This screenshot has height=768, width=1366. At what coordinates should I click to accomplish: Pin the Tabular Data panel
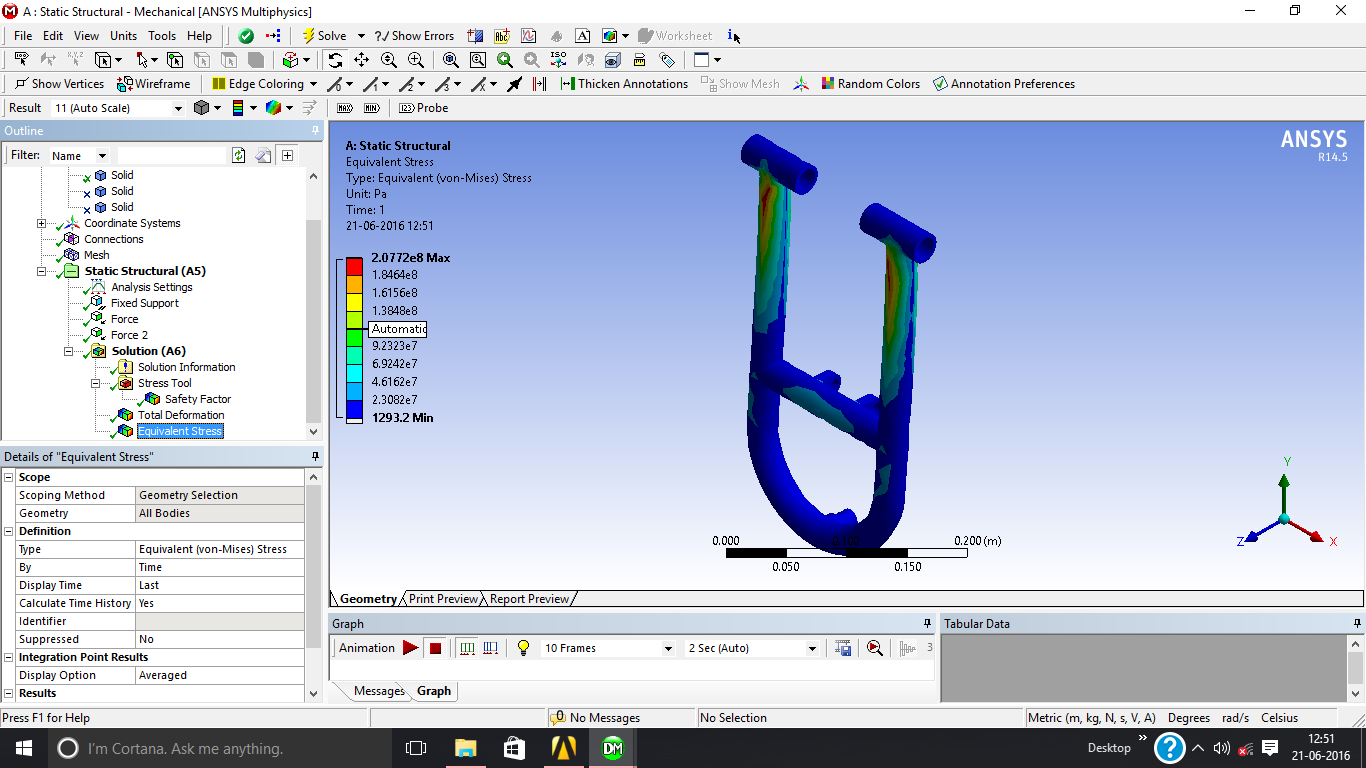[x=1355, y=624]
